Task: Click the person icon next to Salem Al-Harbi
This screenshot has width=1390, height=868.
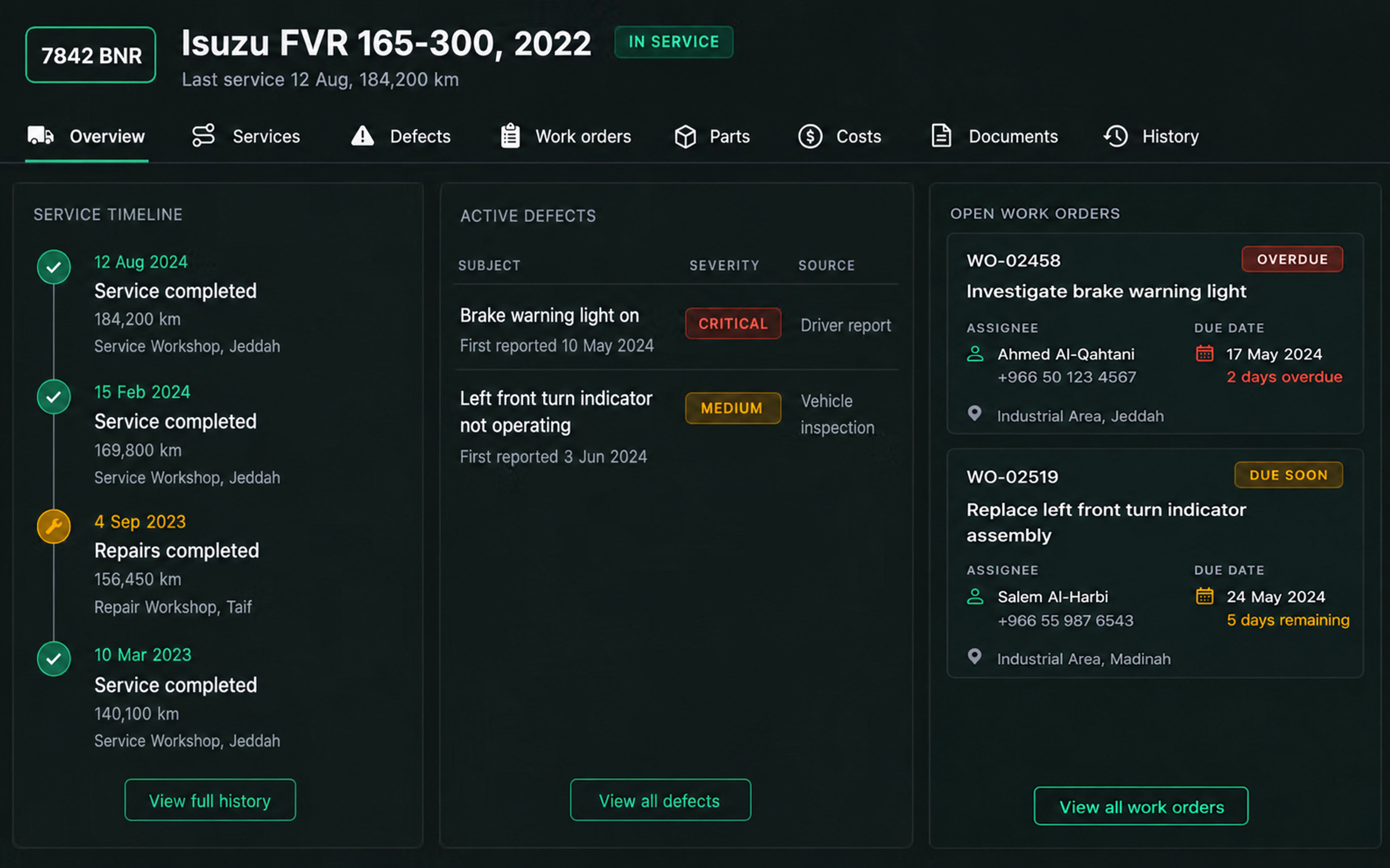Action: click(x=975, y=597)
